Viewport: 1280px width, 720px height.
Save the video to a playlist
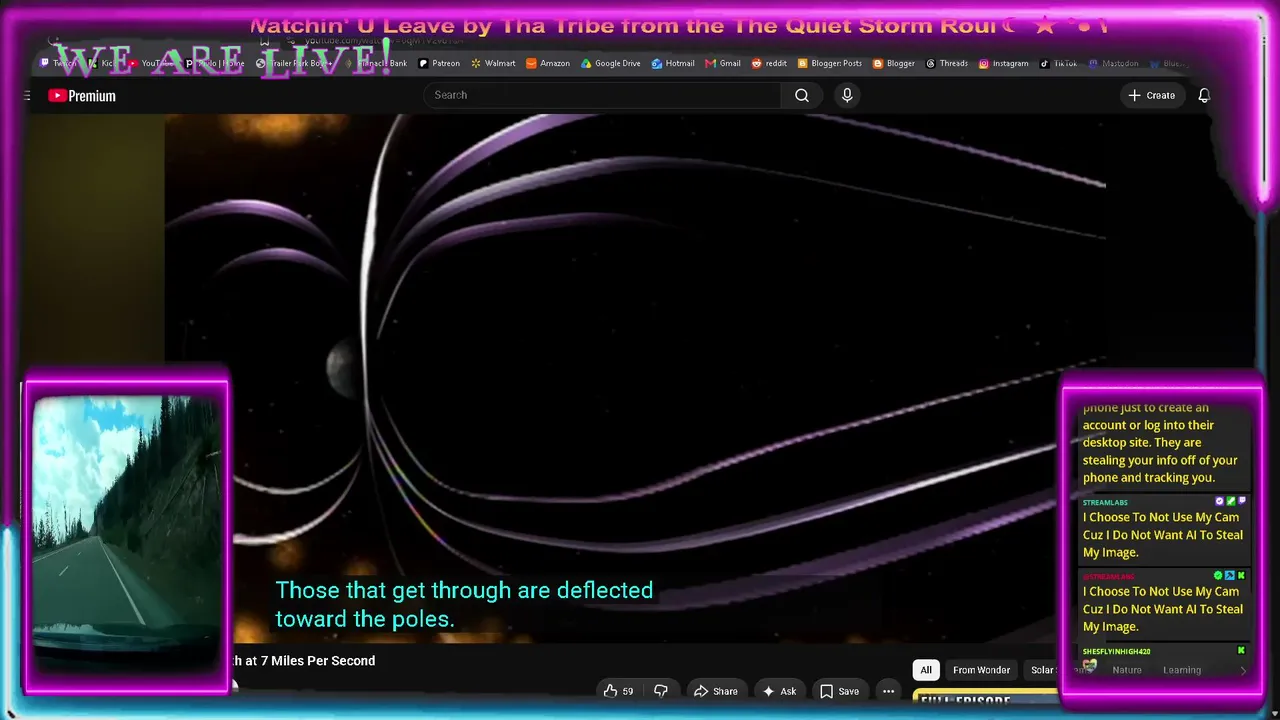[x=839, y=691]
